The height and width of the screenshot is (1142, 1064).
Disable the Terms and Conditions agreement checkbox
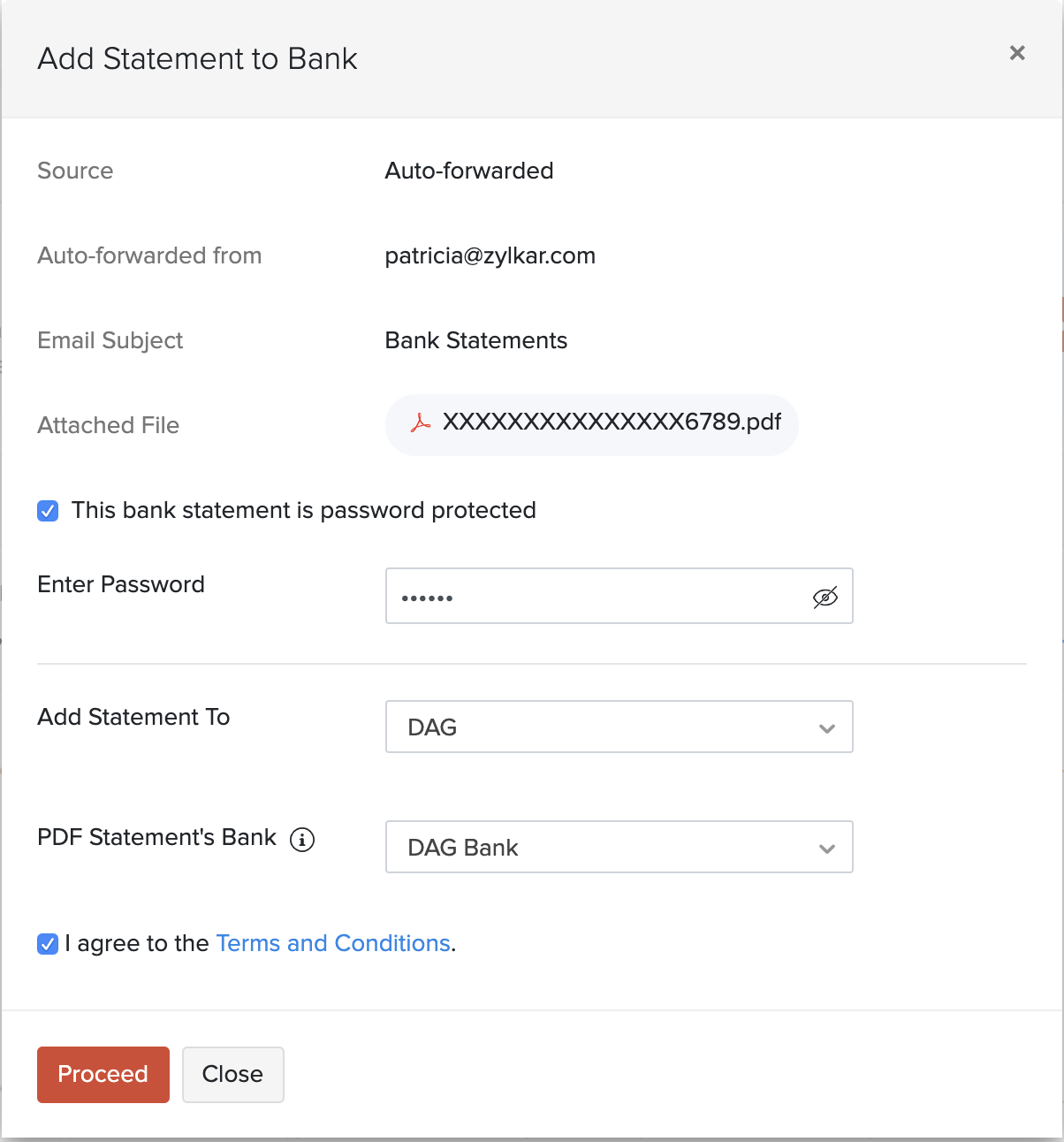[x=47, y=944]
